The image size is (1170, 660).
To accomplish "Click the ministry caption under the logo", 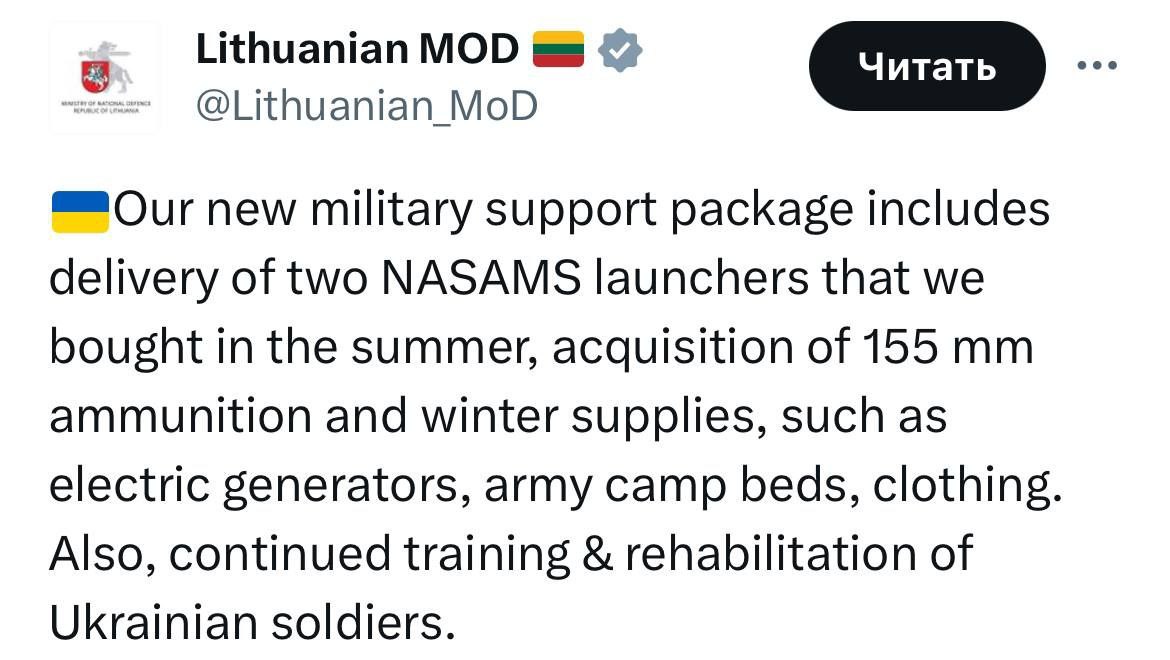I will point(105,109).
